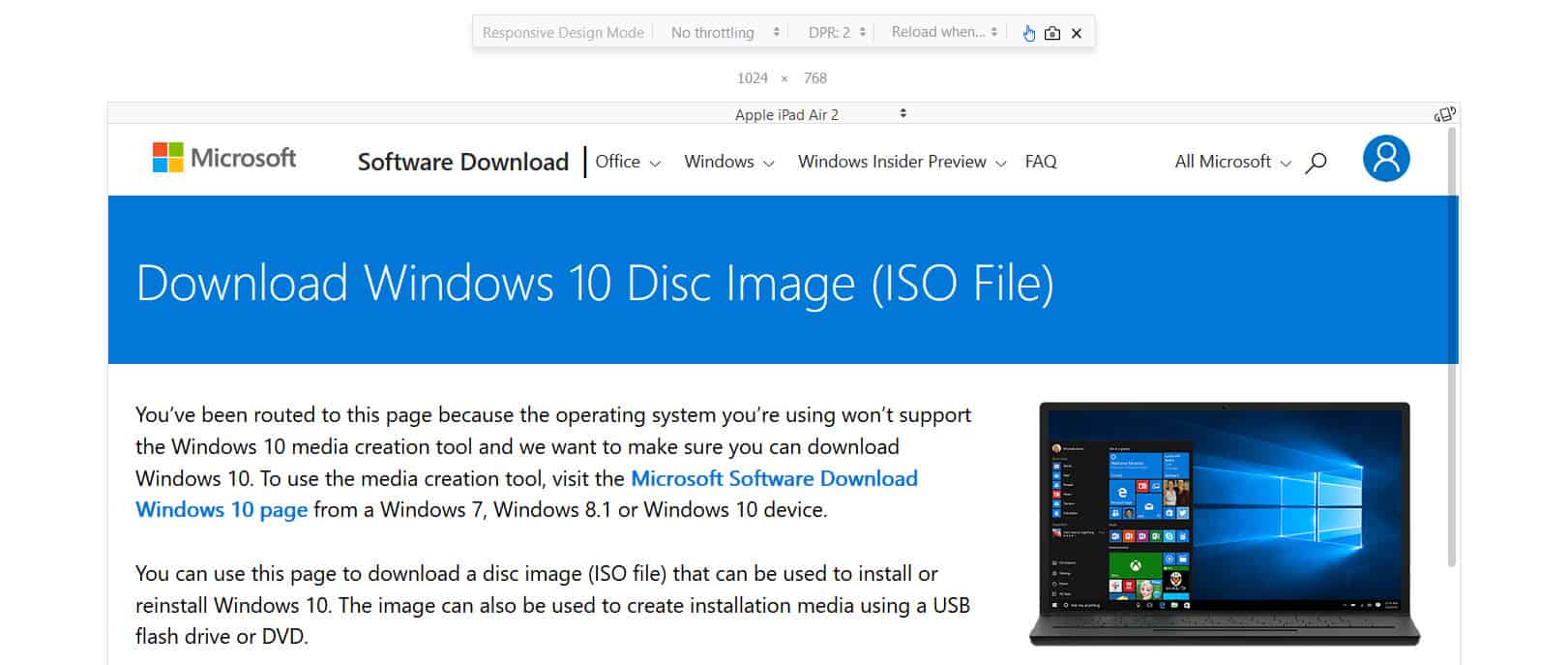Toggle touch simulation hand icon

[1028, 33]
